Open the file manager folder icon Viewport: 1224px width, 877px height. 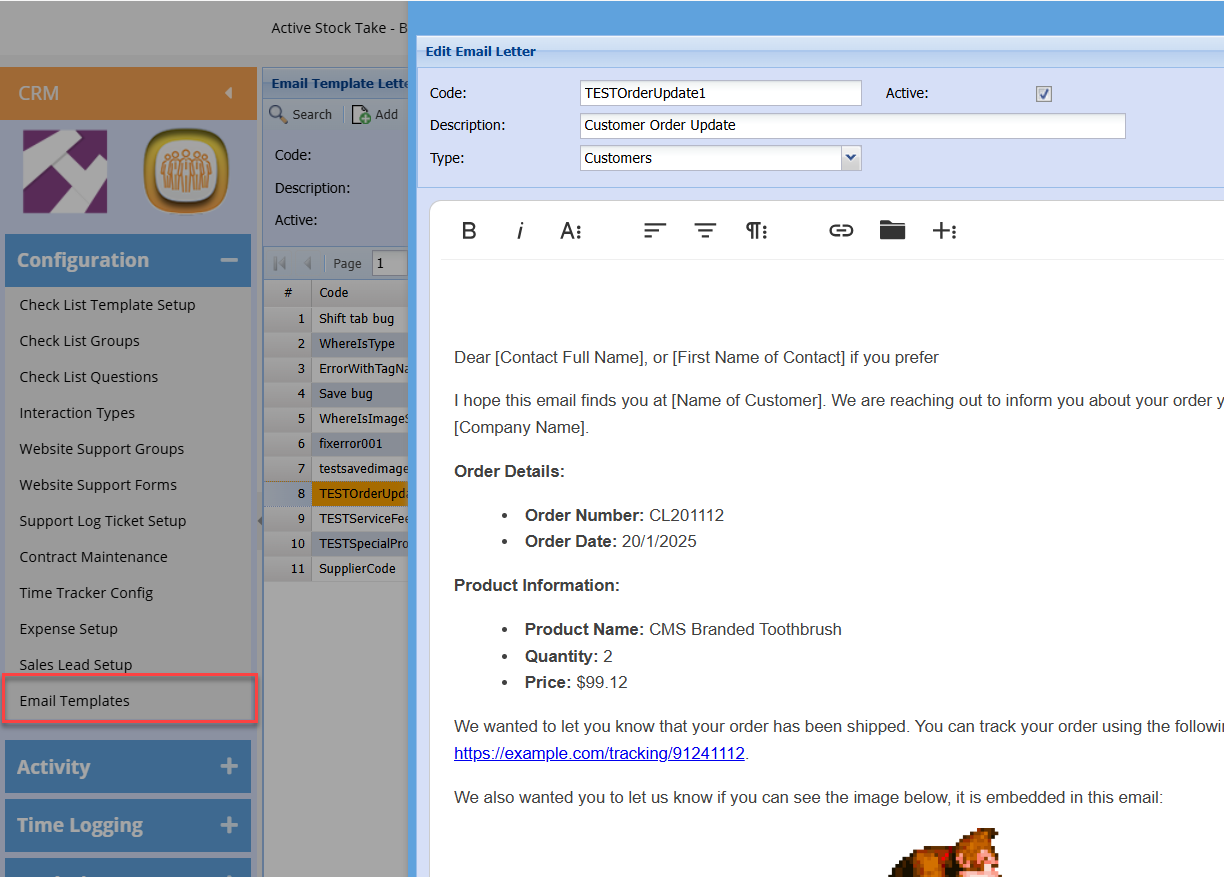pyautogui.click(x=892, y=231)
